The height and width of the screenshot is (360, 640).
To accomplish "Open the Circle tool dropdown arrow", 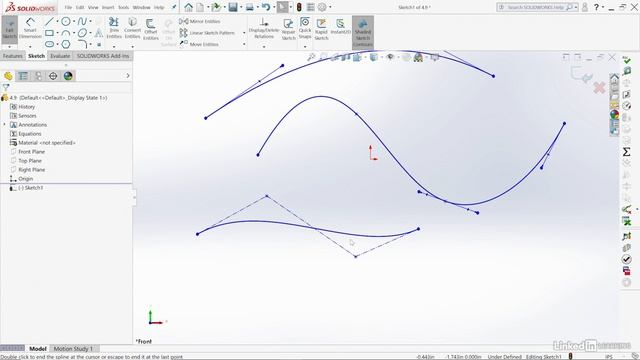I will click(x=74, y=22).
